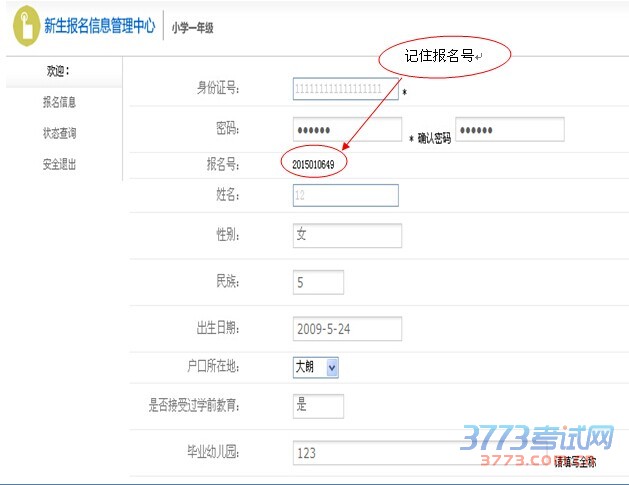Click the 新生报名信息管理中心 title
Image resolution: width=629 pixels, height=485 pixels.
click(99, 27)
